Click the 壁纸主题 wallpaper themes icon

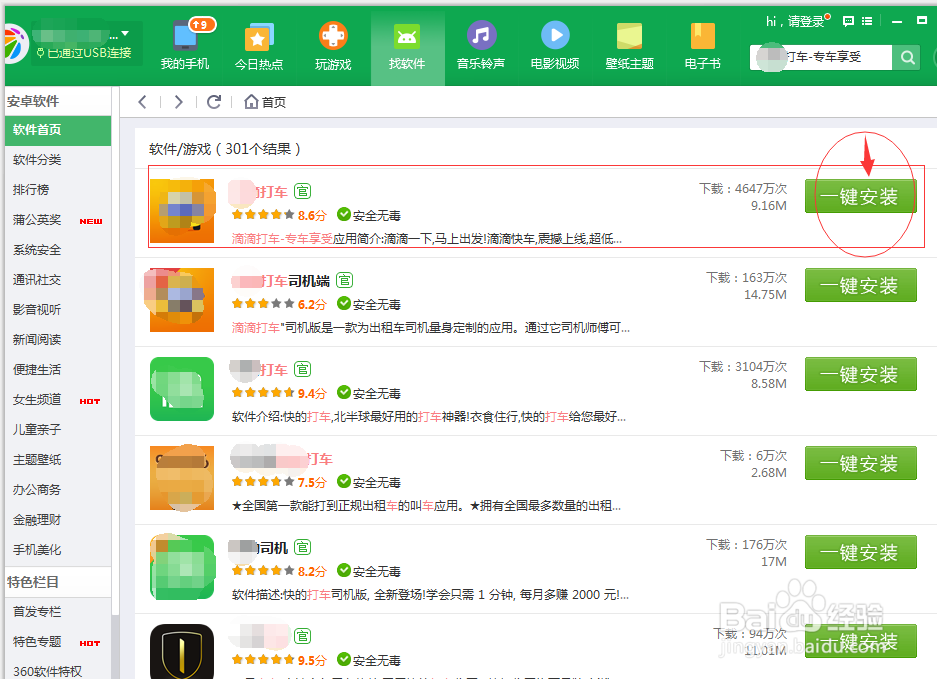[x=629, y=37]
